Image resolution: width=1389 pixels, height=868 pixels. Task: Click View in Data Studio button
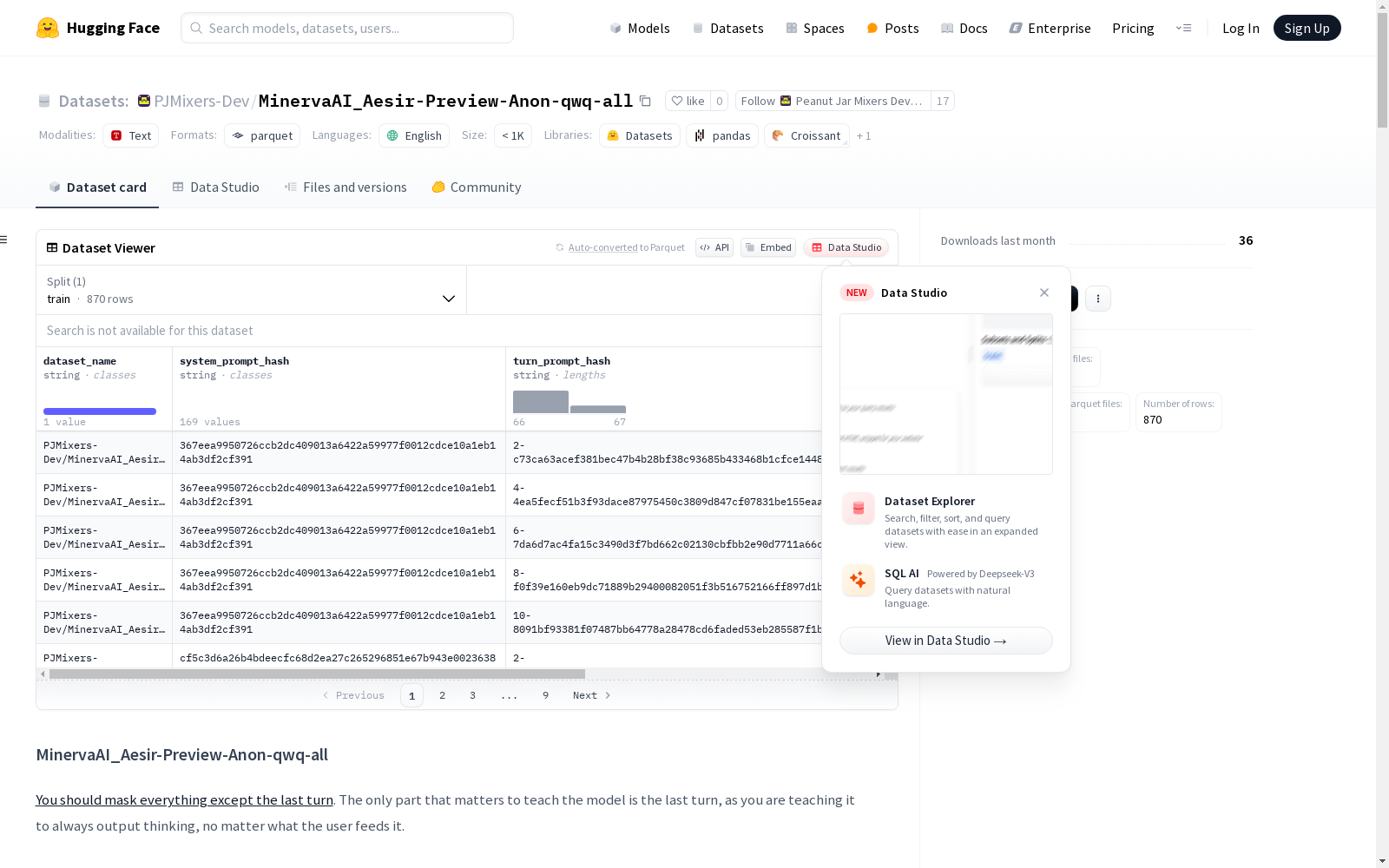[946, 641]
